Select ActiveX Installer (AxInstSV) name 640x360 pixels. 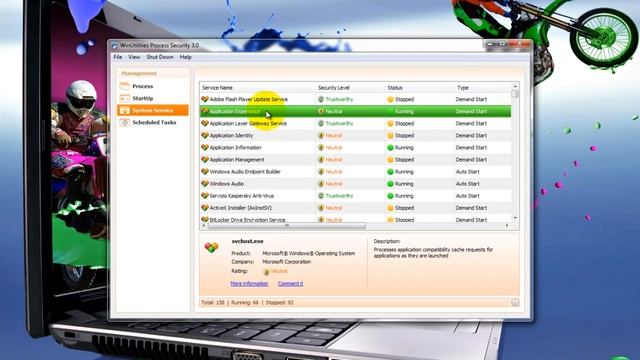pyautogui.click(x=240, y=208)
